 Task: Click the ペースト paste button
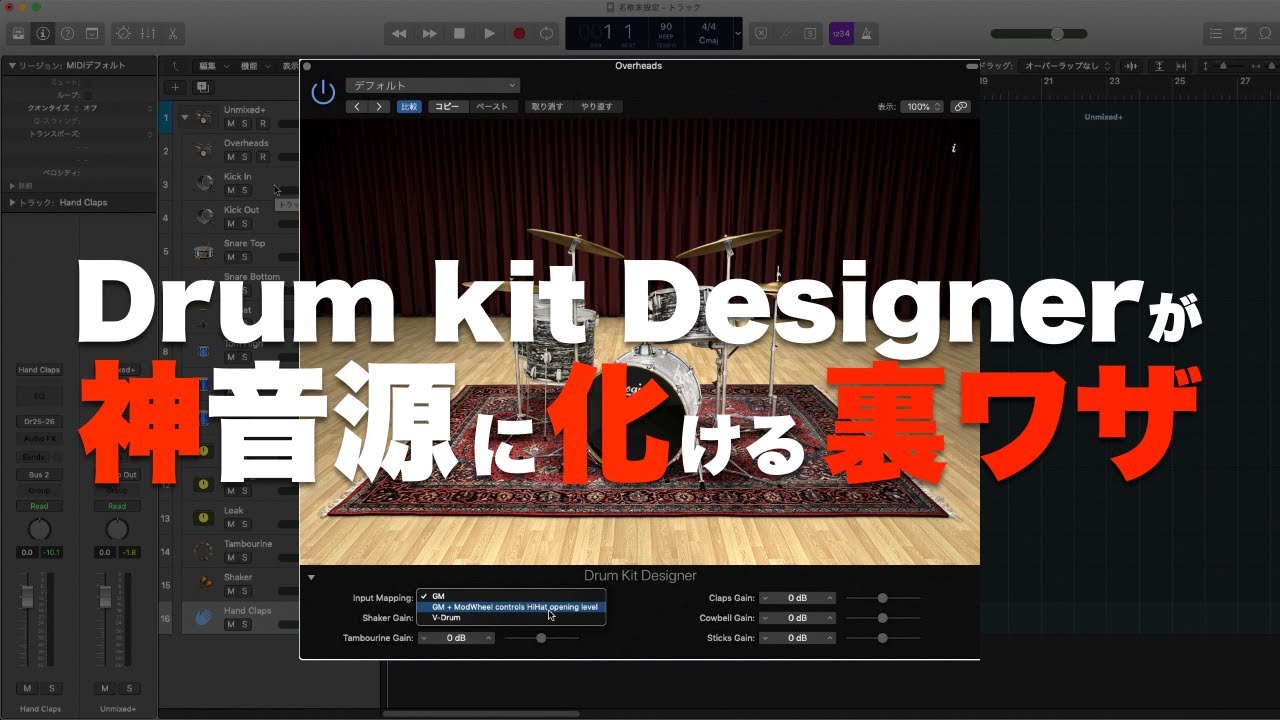492,106
